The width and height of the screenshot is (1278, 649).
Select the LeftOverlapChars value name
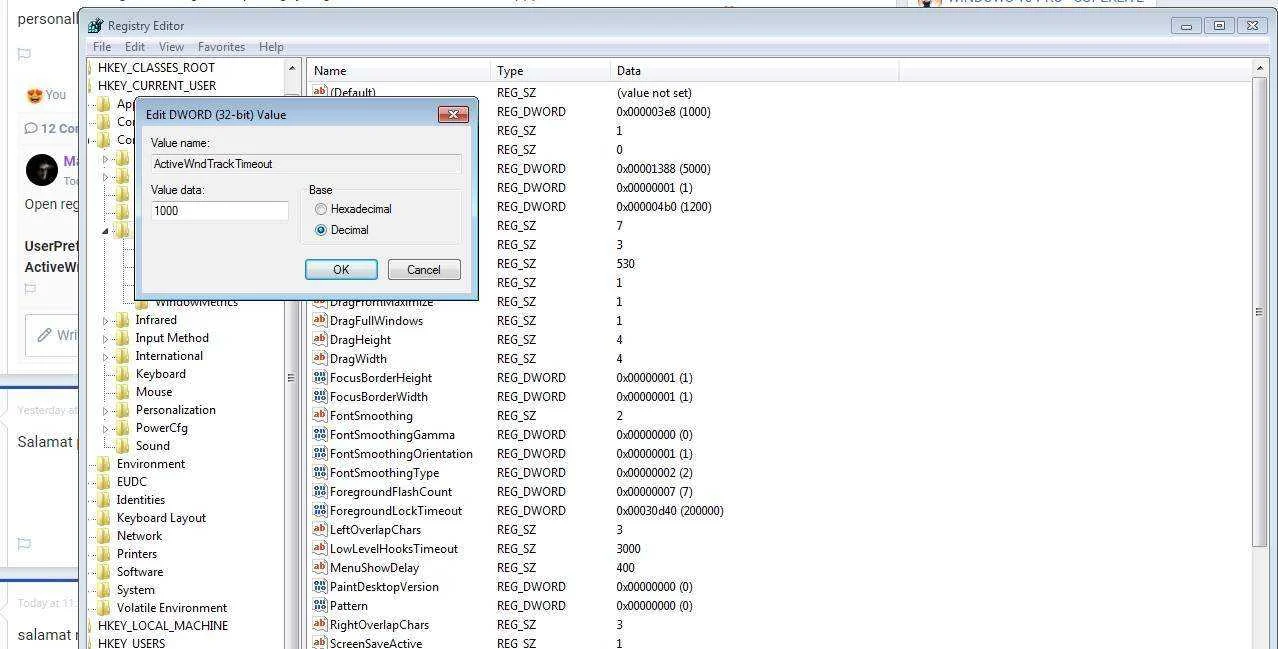pos(375,530)
